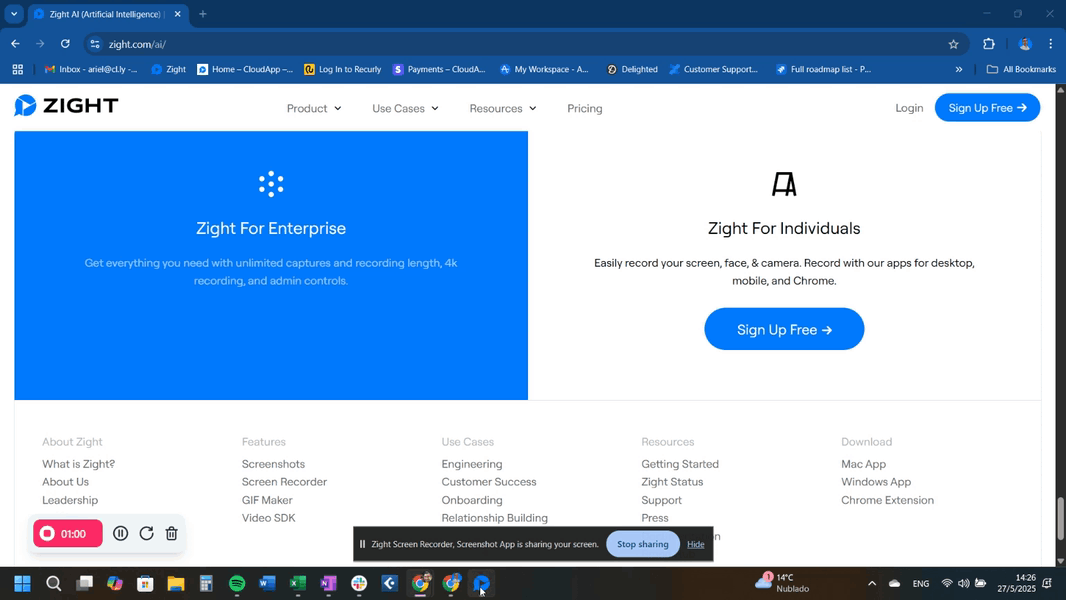Open the Chrome tab search dropdown
The image size is (1066, 600).
tap(14, 14)
